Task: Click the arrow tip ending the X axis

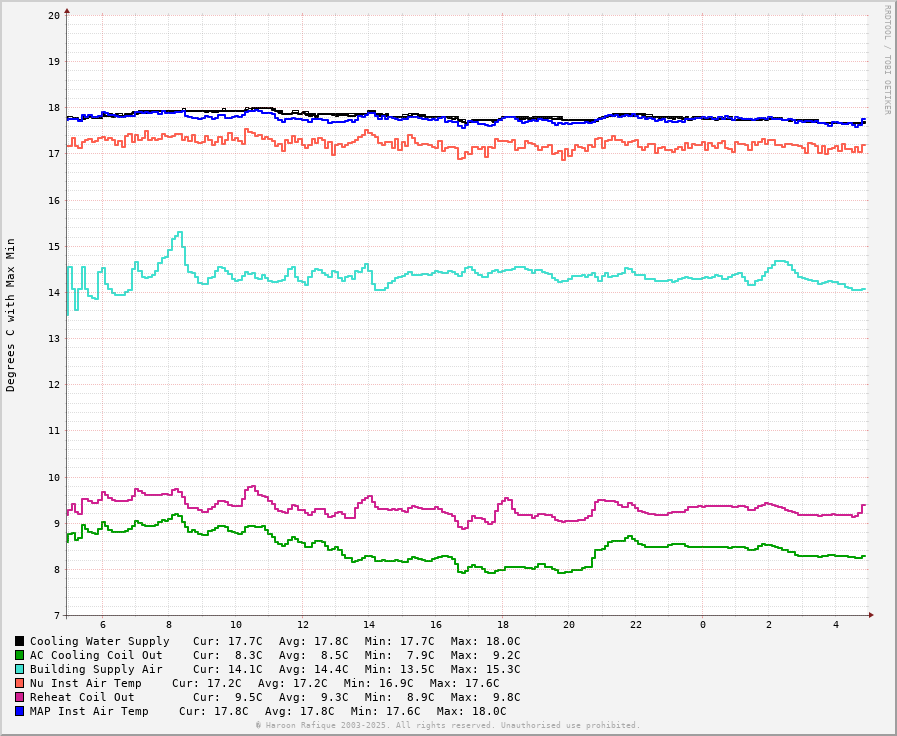Action: click(x=871, y=615)
